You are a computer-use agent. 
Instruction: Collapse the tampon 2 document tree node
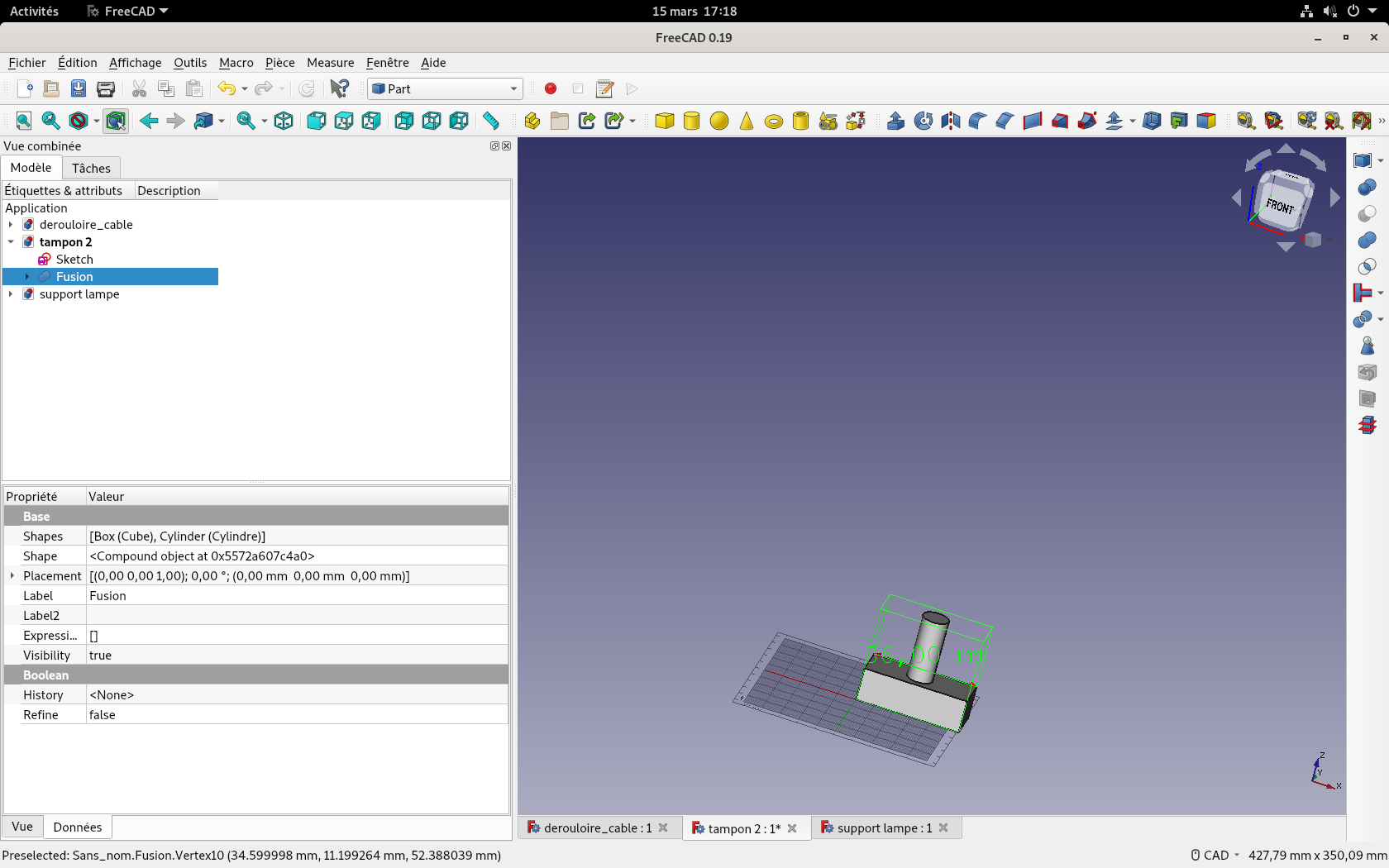[x=10, y=242]
